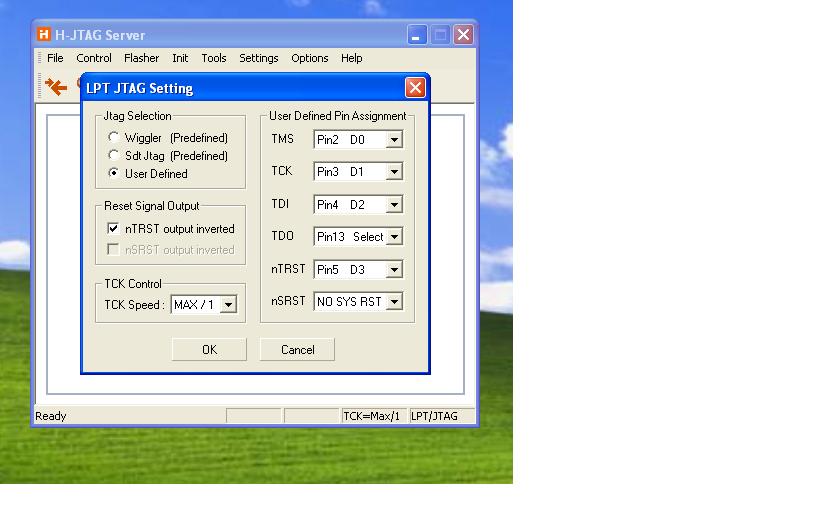Open the Options menu
Viewport: 840px width, 525px height.
coord(310,58)
